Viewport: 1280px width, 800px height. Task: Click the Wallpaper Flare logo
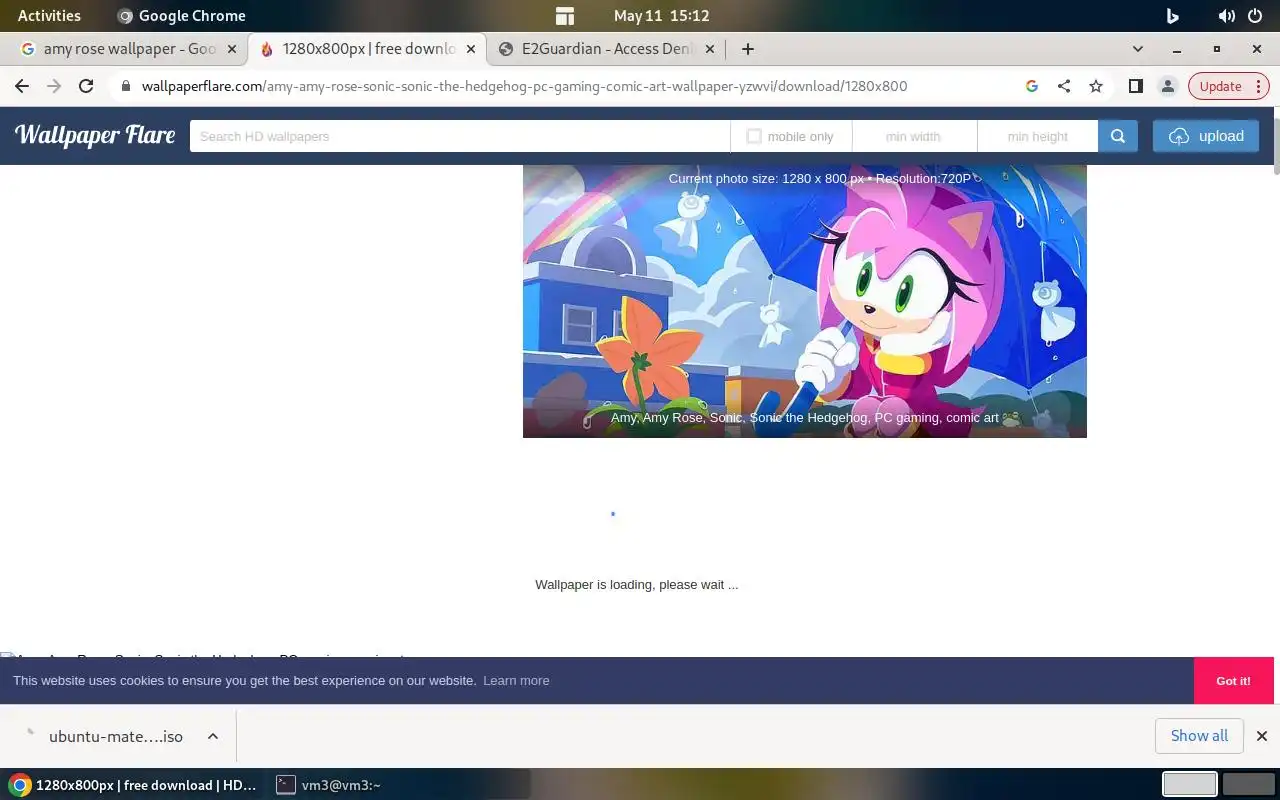tap(95, 135)
